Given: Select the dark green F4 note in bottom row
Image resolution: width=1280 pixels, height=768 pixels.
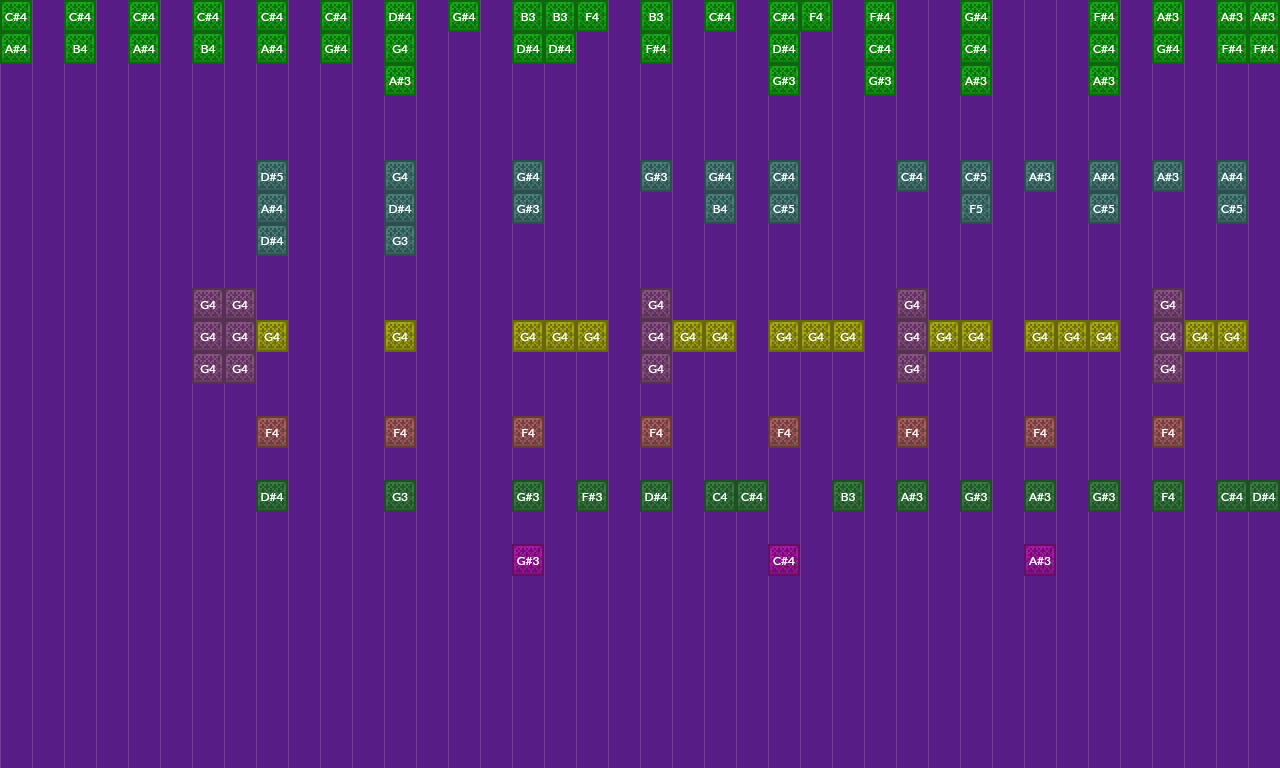Looking at the screenshot, I should (1168, 496).
